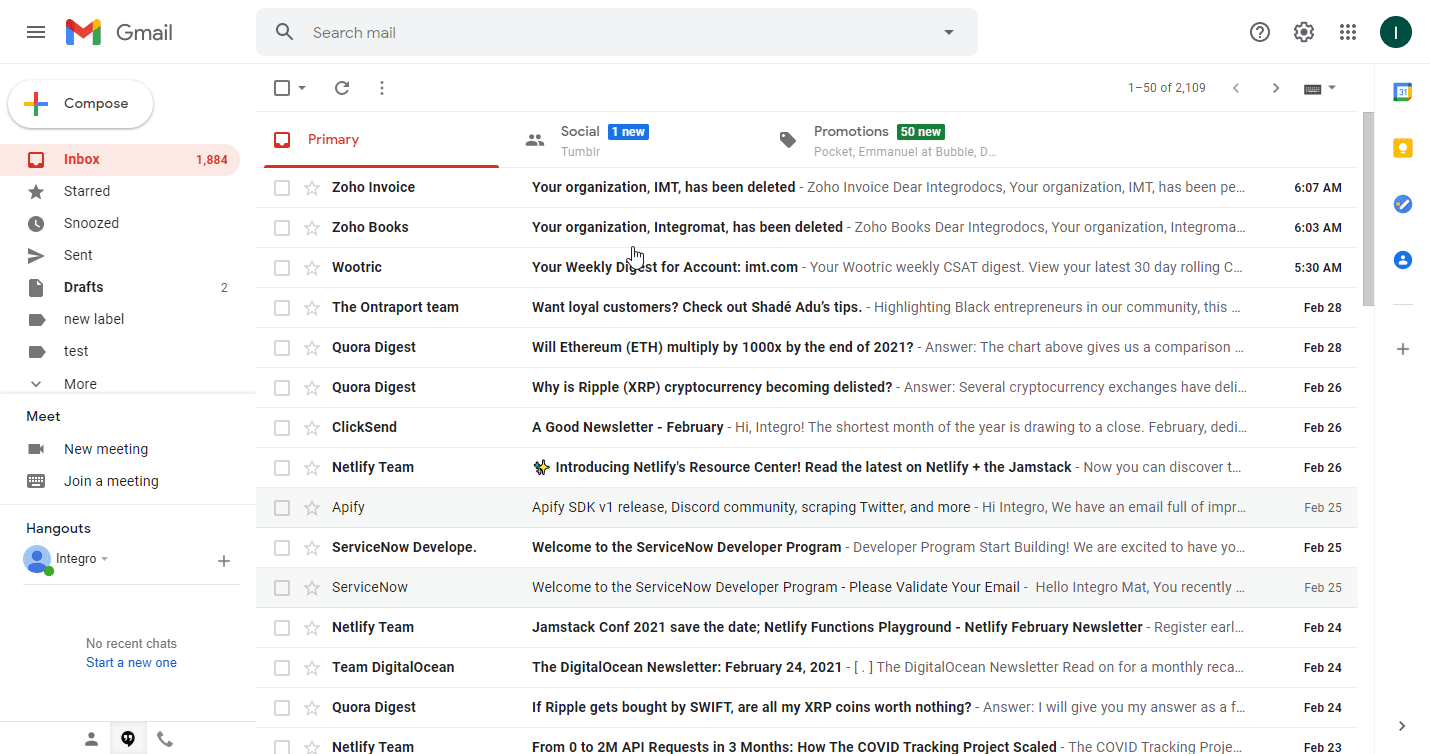Open the Google apps grid icon
This screenshot has width=1430, height=754.
tap(1348, 32)
